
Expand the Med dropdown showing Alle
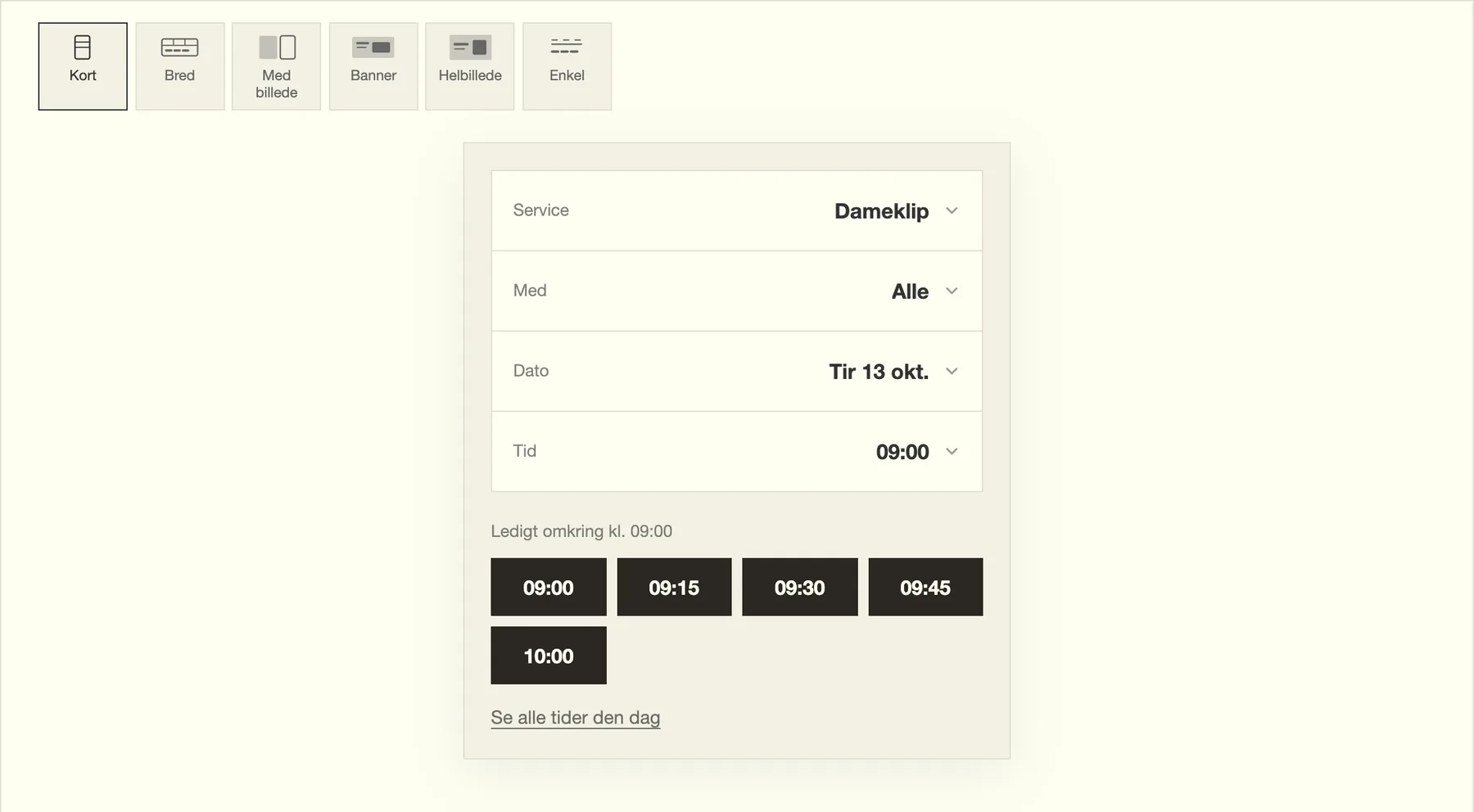(736, 291)
